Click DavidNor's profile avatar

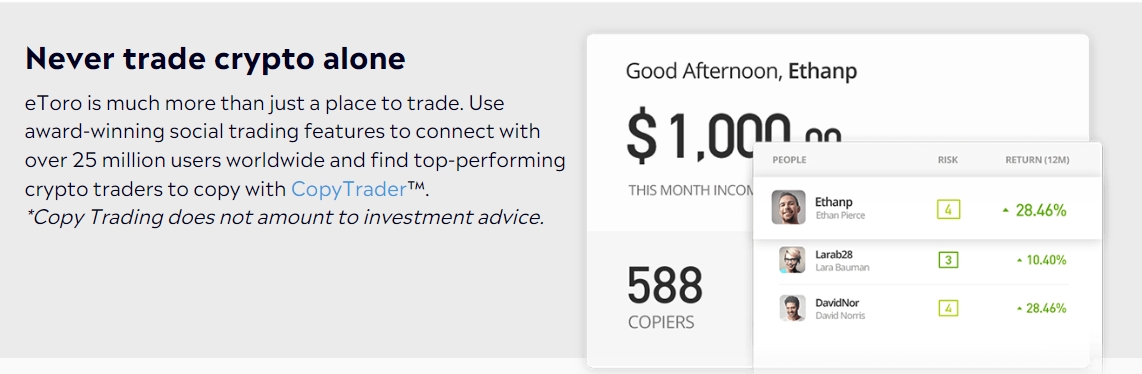coord(792,308)
